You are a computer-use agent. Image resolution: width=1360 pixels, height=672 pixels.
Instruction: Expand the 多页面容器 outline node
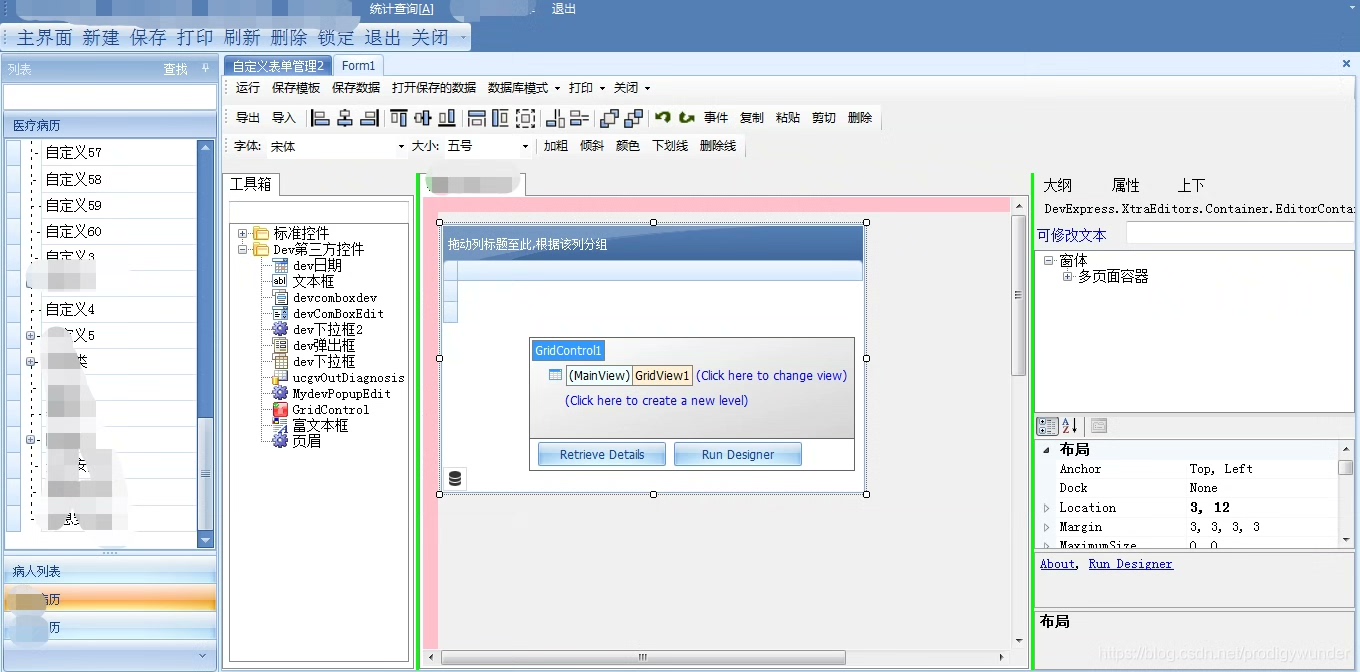pyautogui.click(x=1067, y=277)
